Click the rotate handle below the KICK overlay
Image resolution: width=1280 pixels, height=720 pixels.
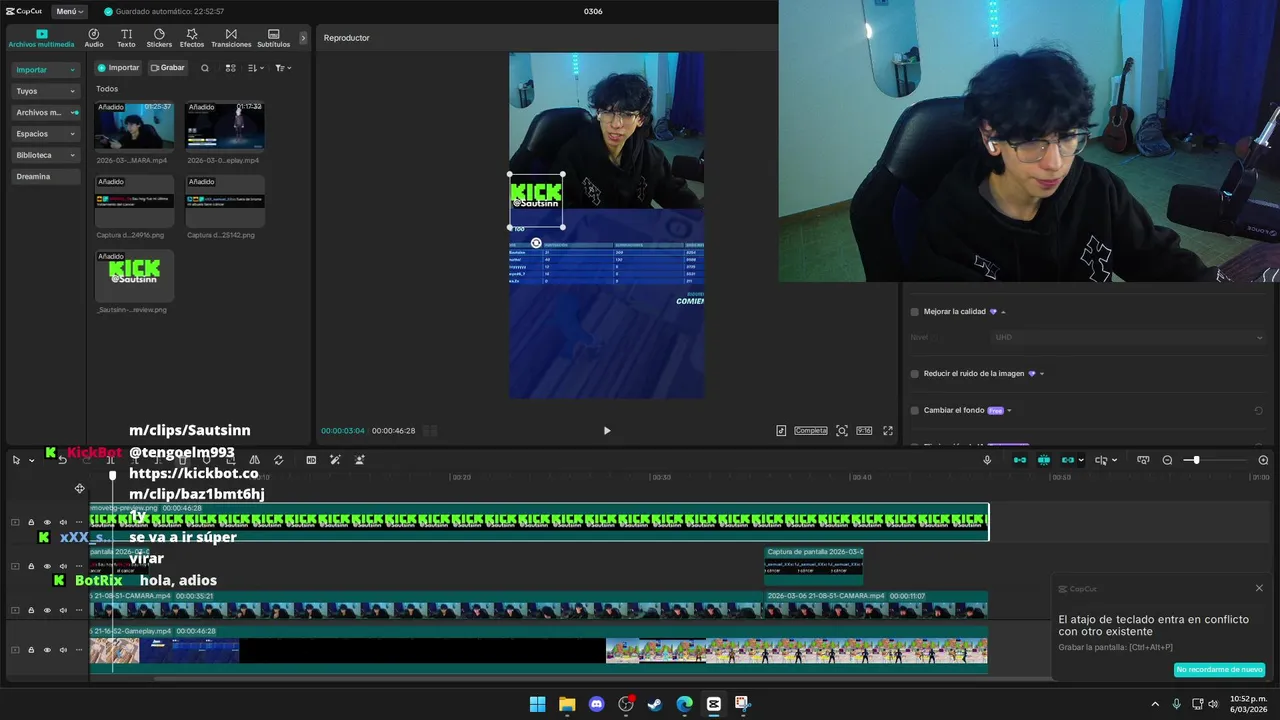tap(536, 243)
